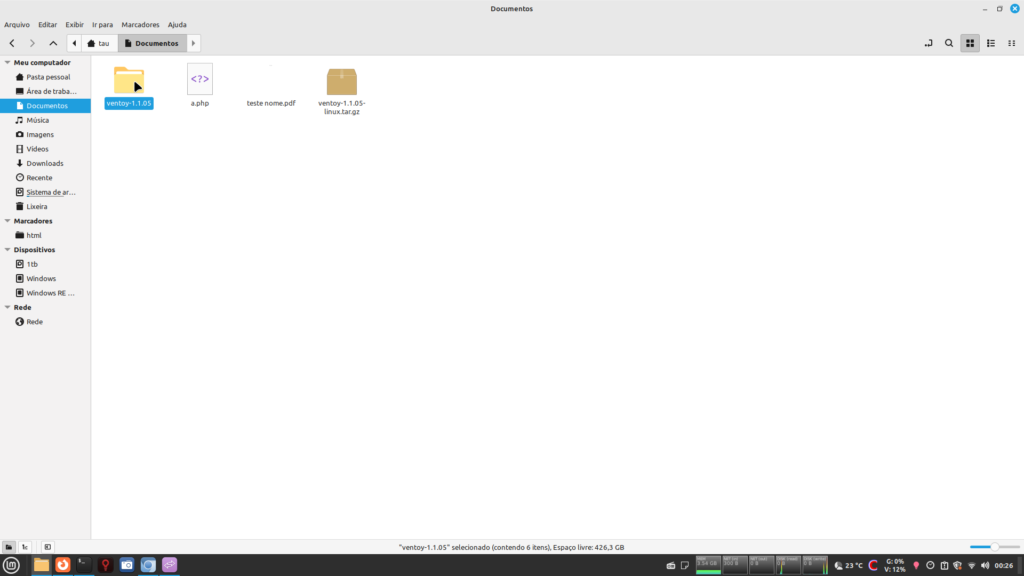The image size is (1024, 576).
Task: Switch to compact view
Action: coord(1011,43)
